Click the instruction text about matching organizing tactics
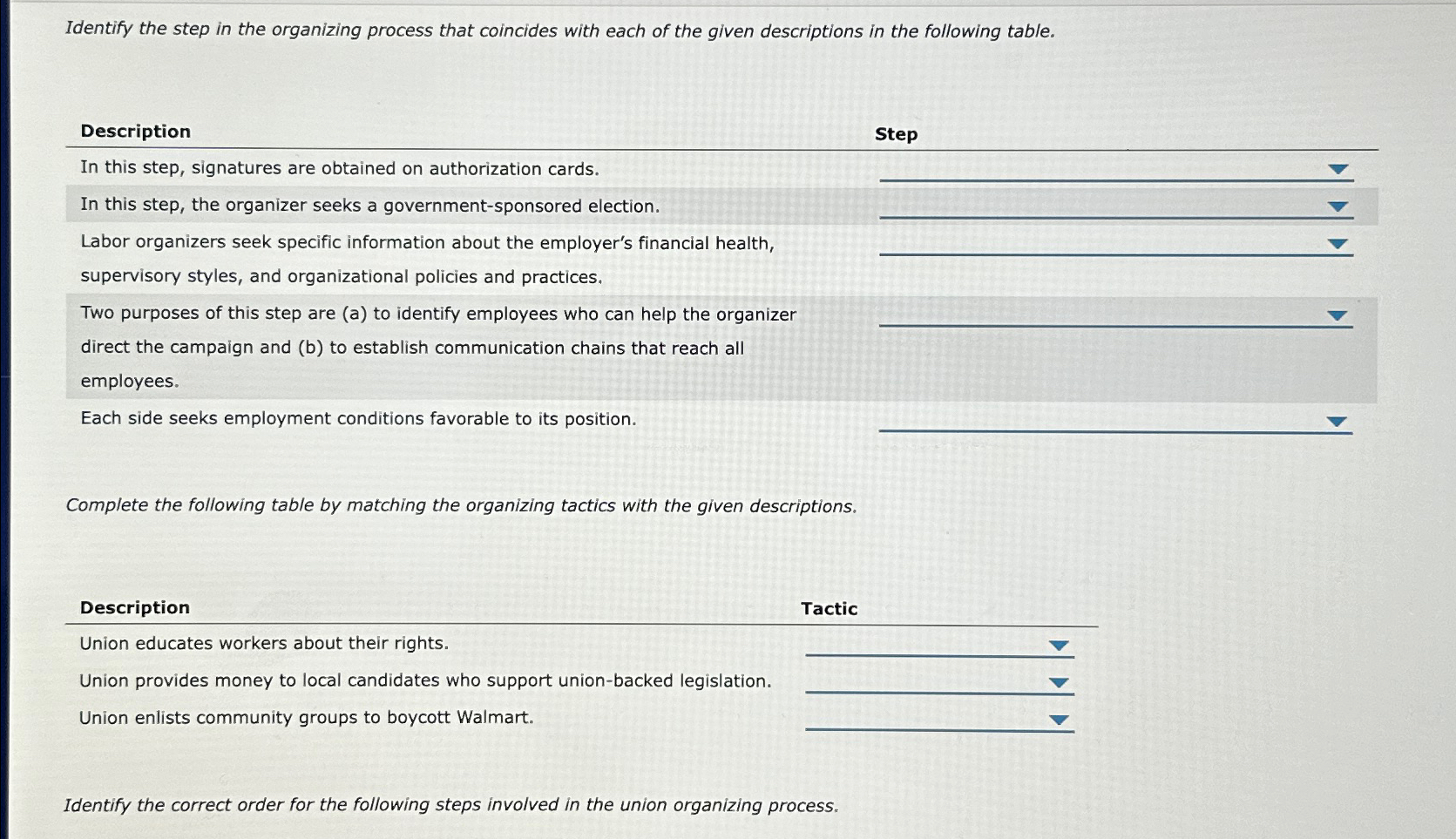 461,505
